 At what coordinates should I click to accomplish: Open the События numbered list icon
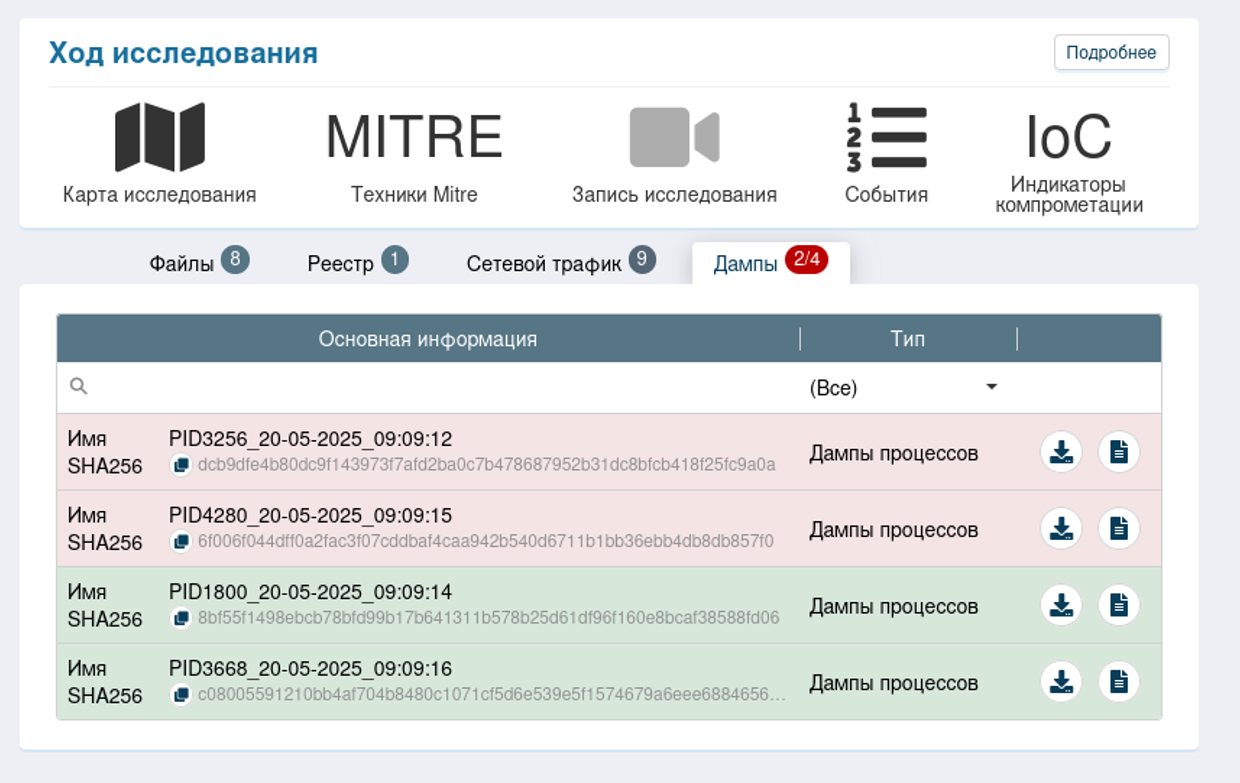pos(886,137)
